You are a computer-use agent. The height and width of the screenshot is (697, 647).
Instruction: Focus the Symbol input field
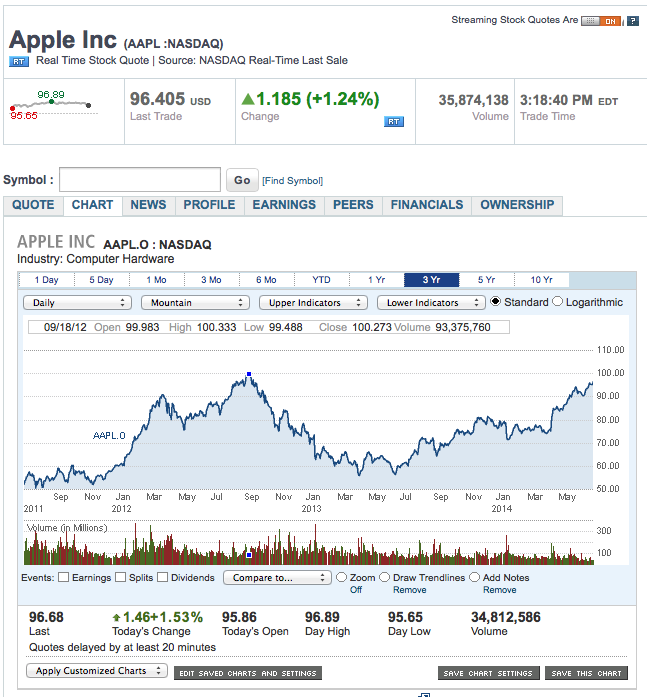140,180
